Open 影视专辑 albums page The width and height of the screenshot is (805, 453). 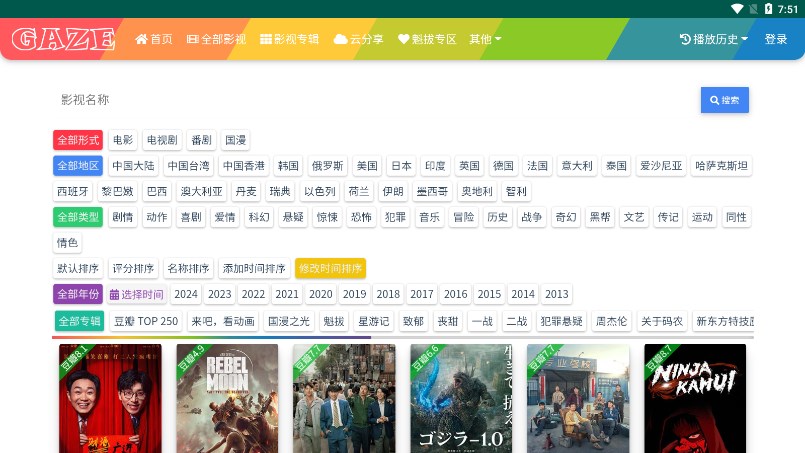click(x=290, y=39)
